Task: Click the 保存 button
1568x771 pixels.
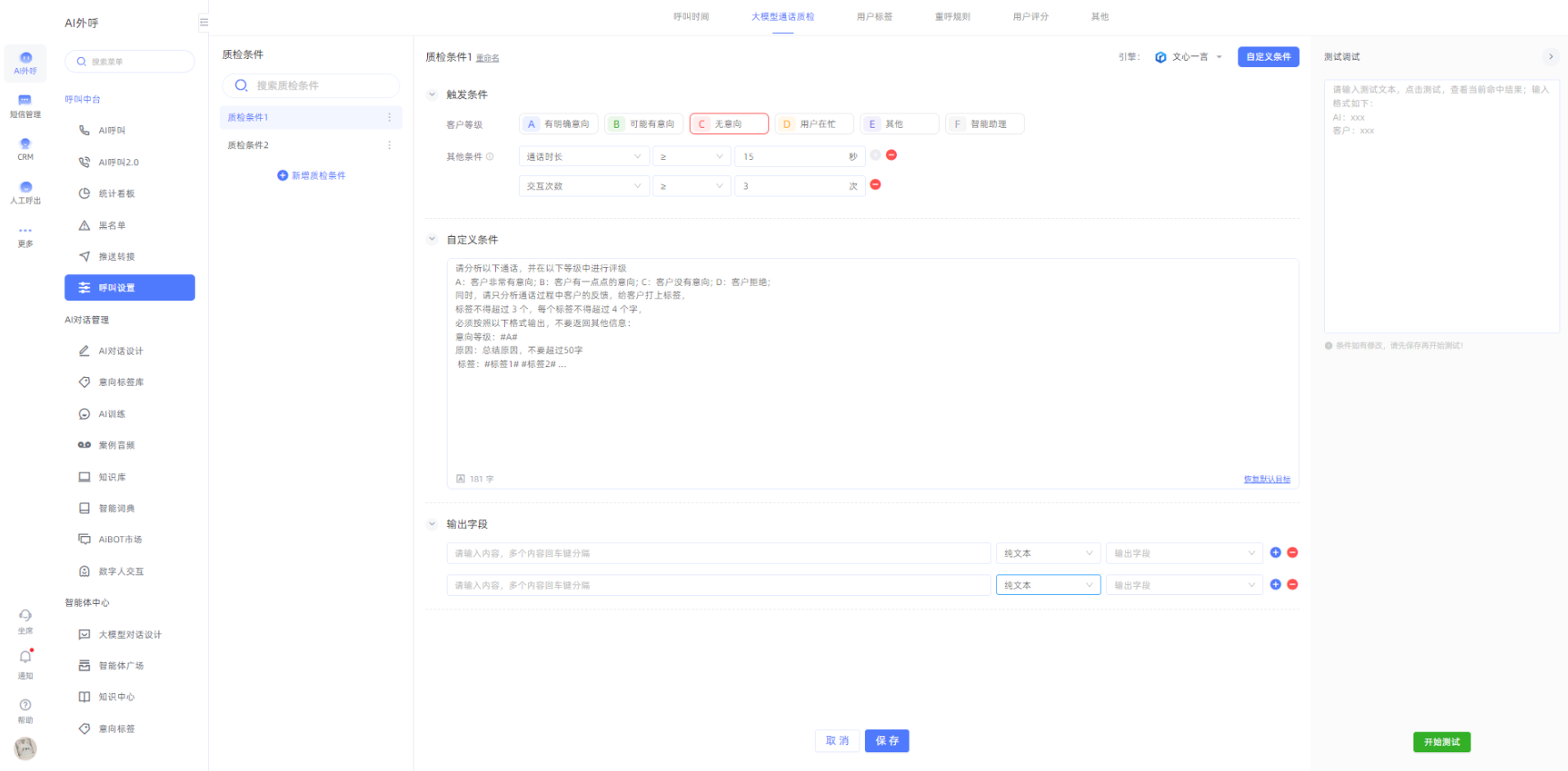Action: point(886,741)
